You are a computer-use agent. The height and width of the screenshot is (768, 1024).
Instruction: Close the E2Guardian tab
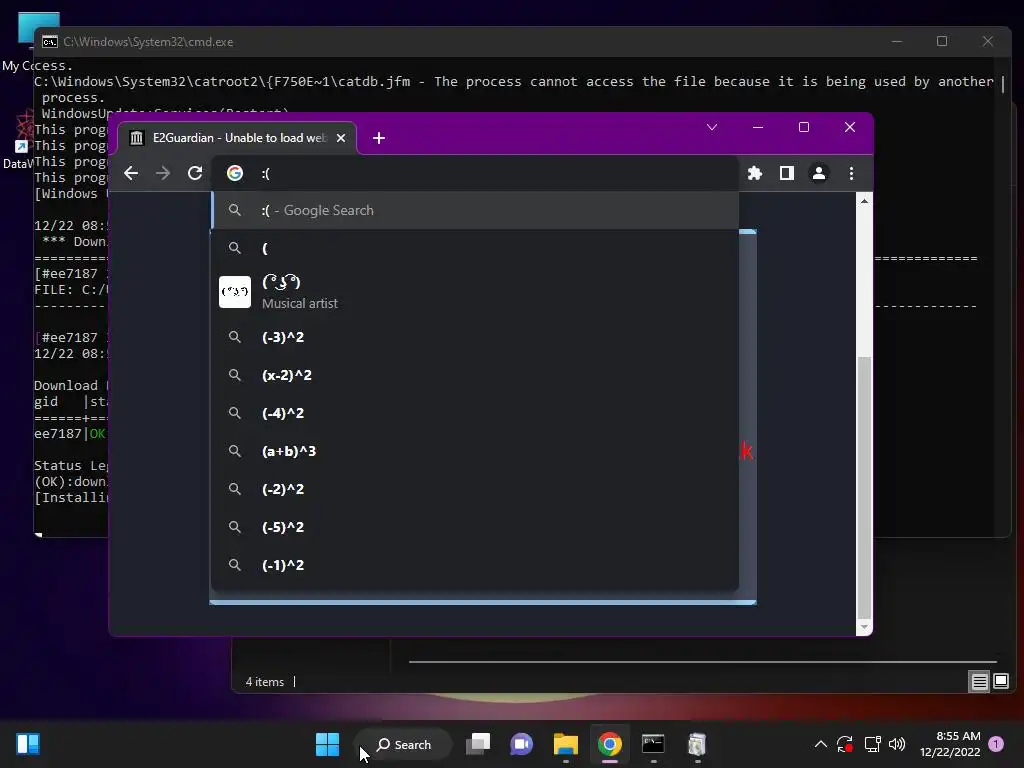click(341, 138)
